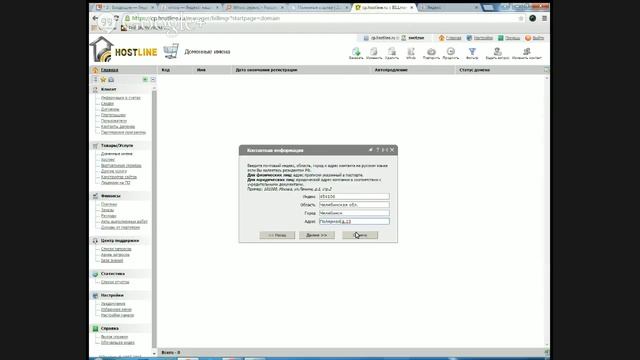Click the Delete toolbar icon

point(392,53)
